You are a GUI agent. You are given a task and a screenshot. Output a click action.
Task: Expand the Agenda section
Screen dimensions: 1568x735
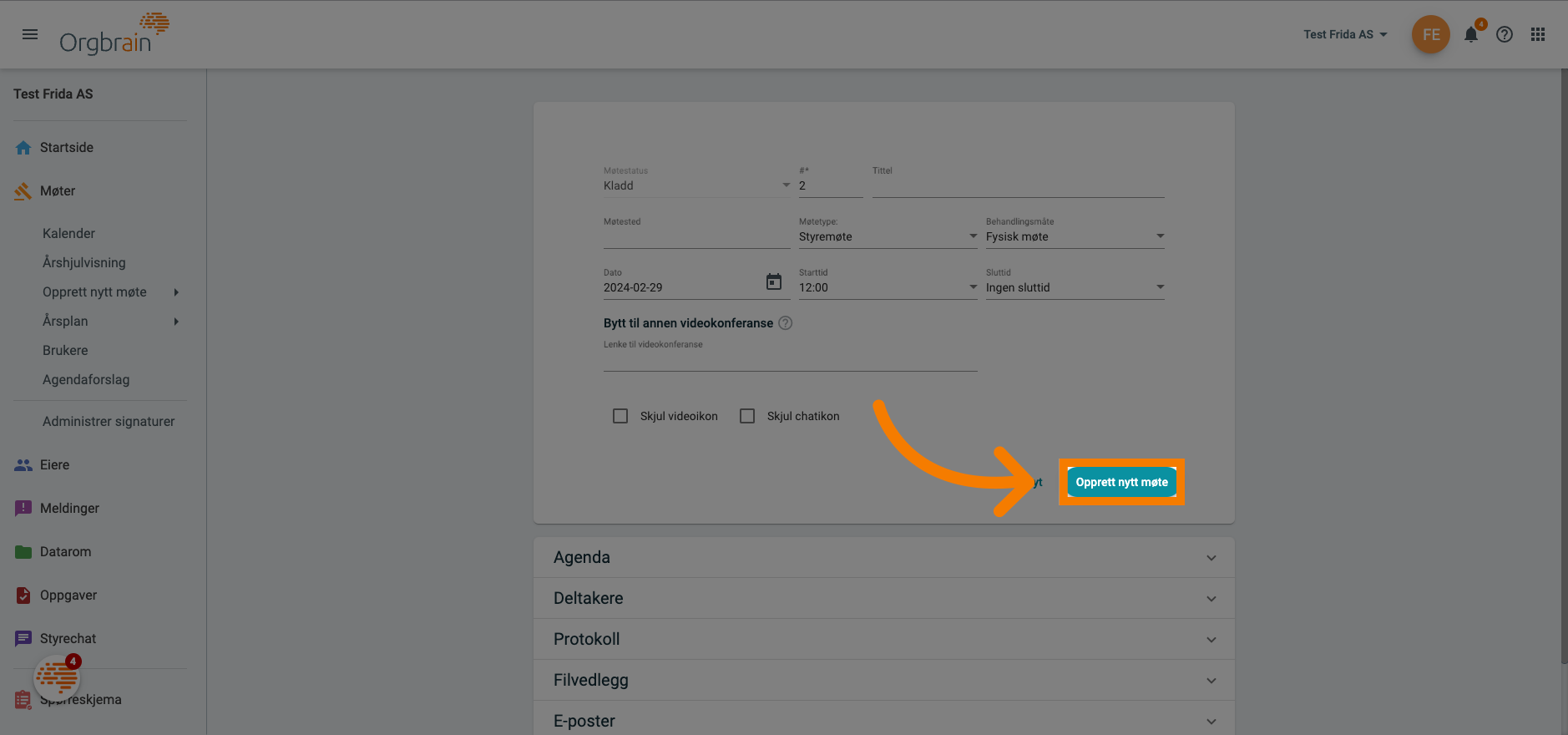pyautogui.click(x=883, y=557)
